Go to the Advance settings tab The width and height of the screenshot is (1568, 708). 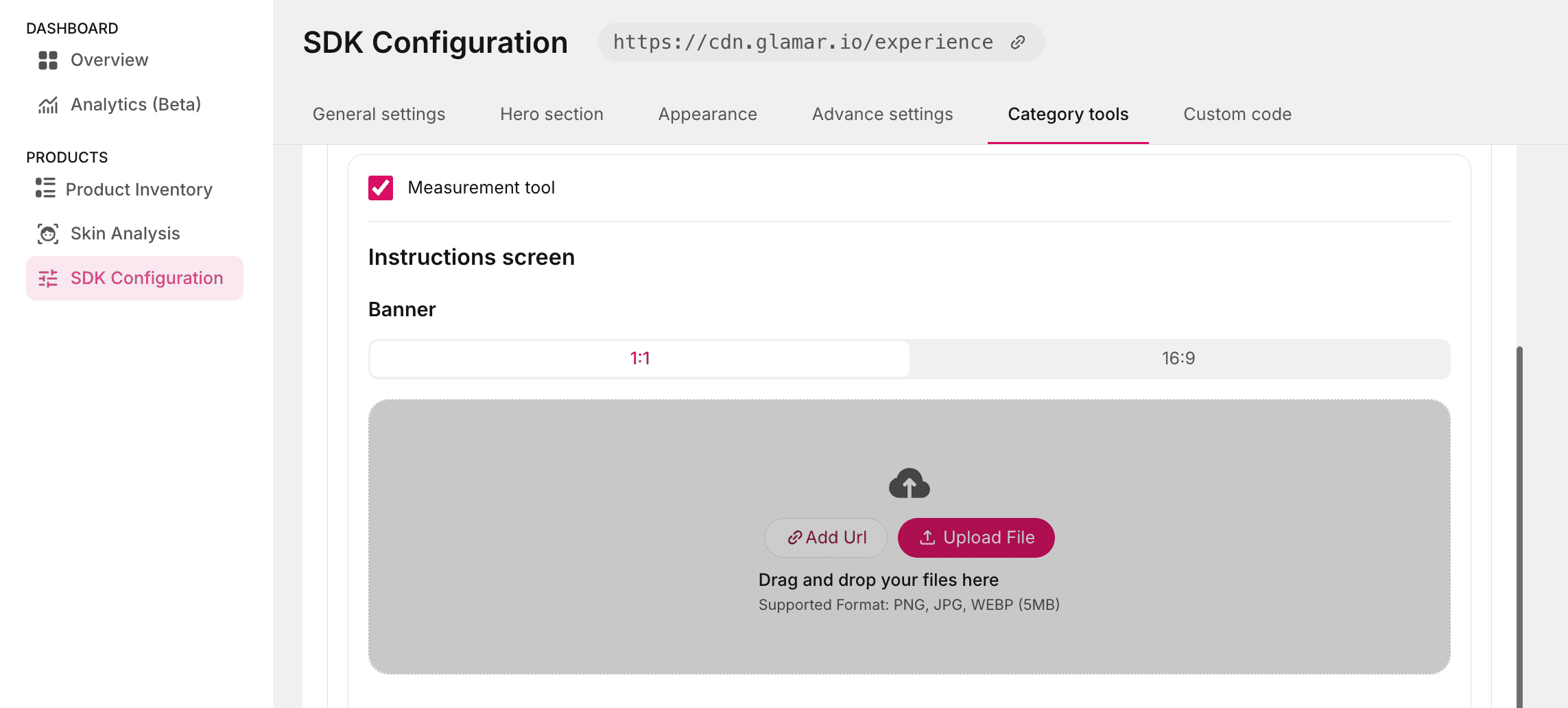pyautogui.click(x=882, y=115)
